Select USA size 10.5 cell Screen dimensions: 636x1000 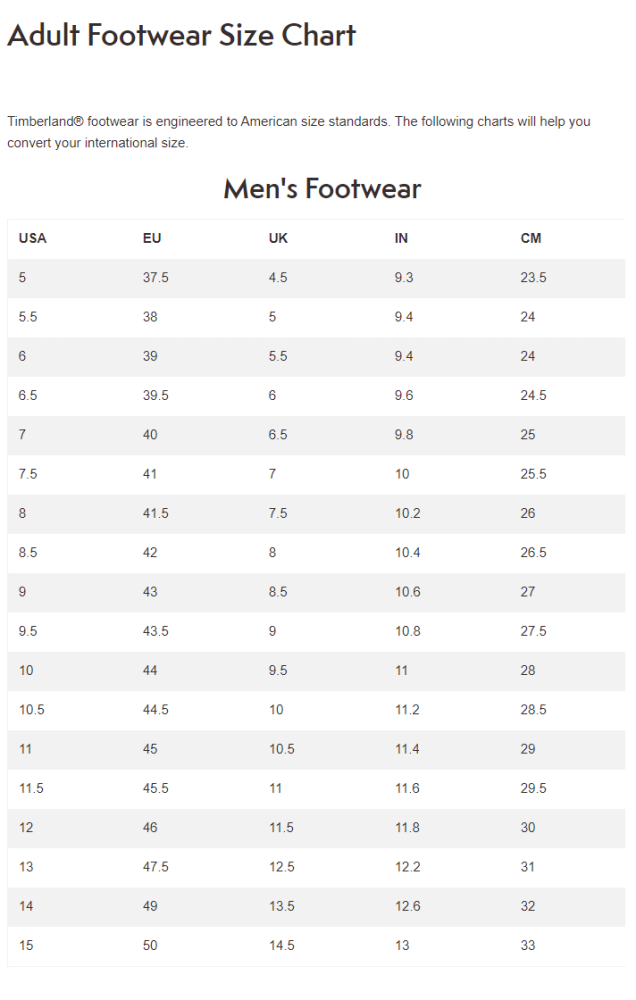31,710
